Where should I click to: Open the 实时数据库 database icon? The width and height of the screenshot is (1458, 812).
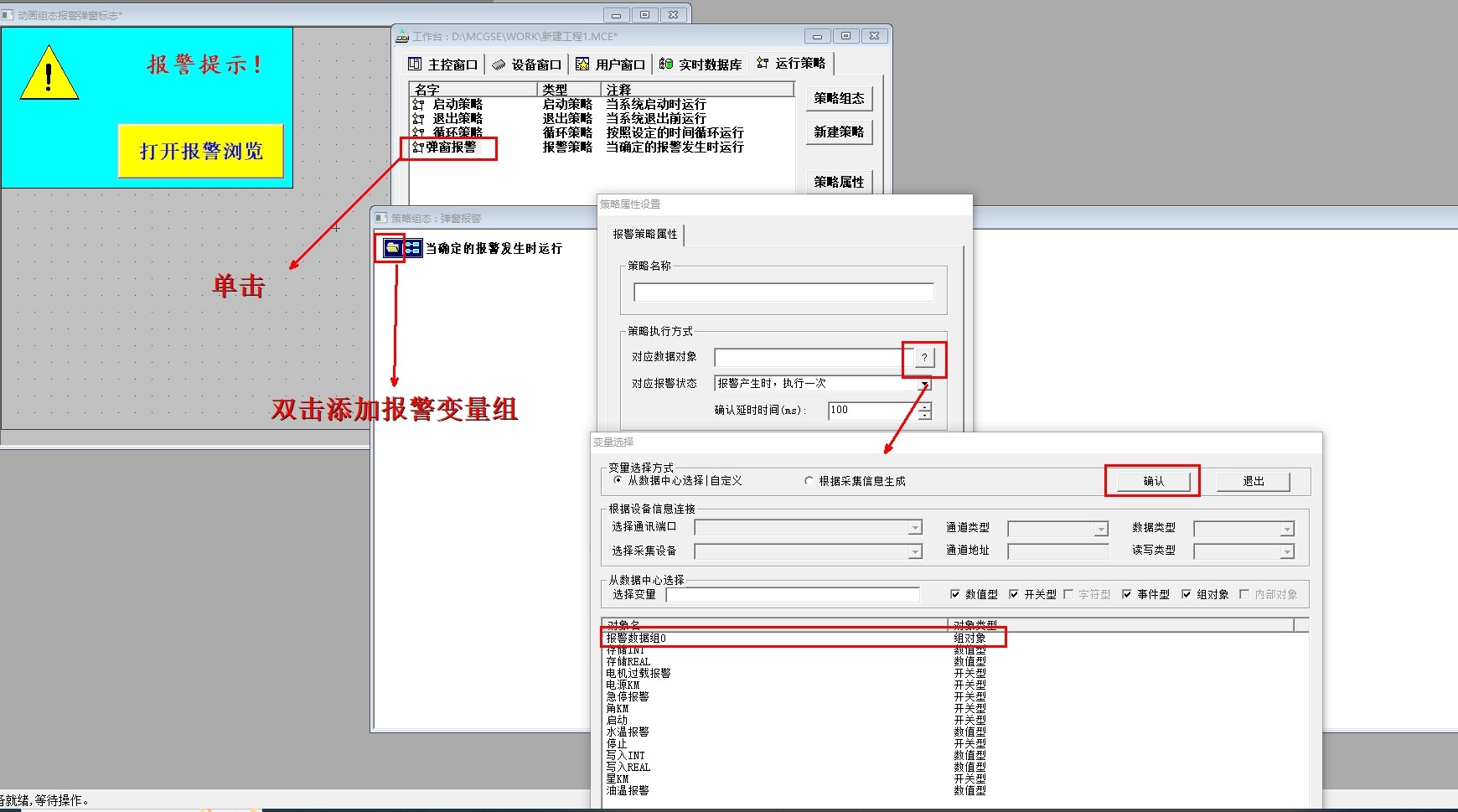coord(667,64)
